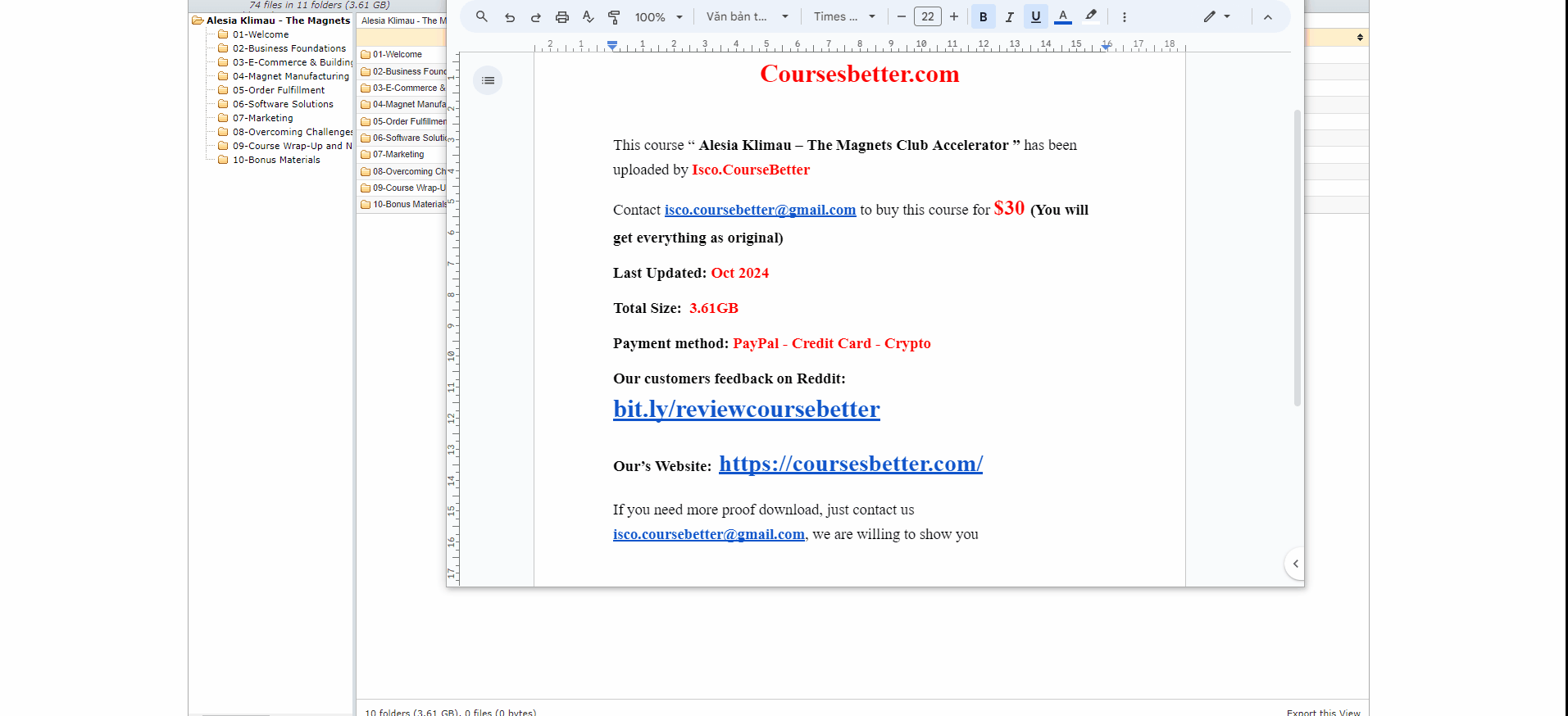Toggle underline formatting
Screen dimensions: 1568x716
point(1035,17)
